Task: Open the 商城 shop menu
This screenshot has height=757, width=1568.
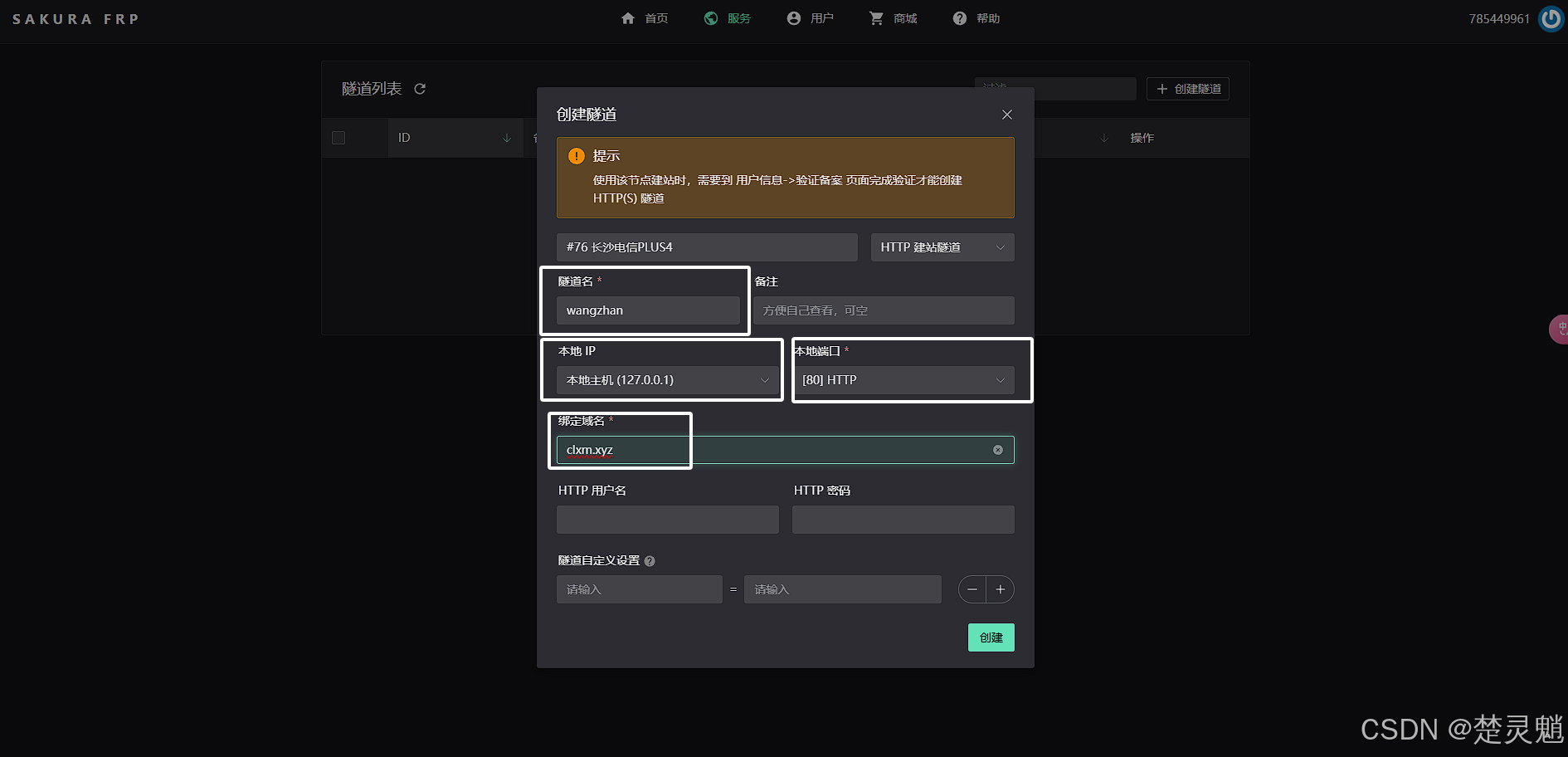Action: [x=894, y=18]
